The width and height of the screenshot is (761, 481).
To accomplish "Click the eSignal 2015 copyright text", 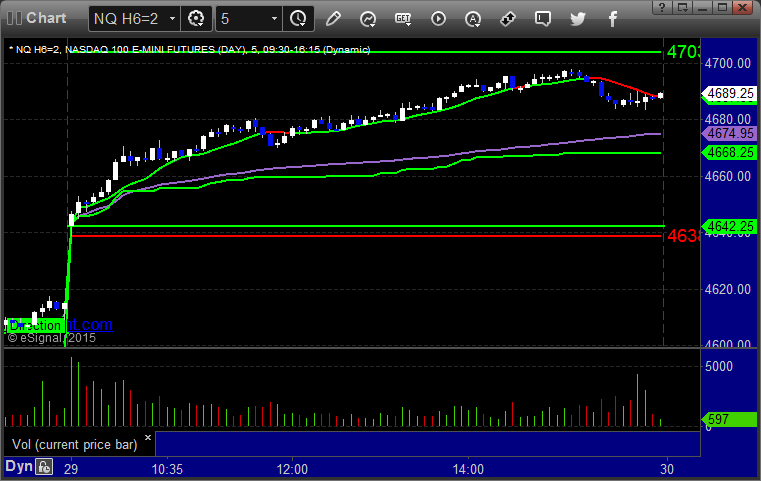I will 52,338.
